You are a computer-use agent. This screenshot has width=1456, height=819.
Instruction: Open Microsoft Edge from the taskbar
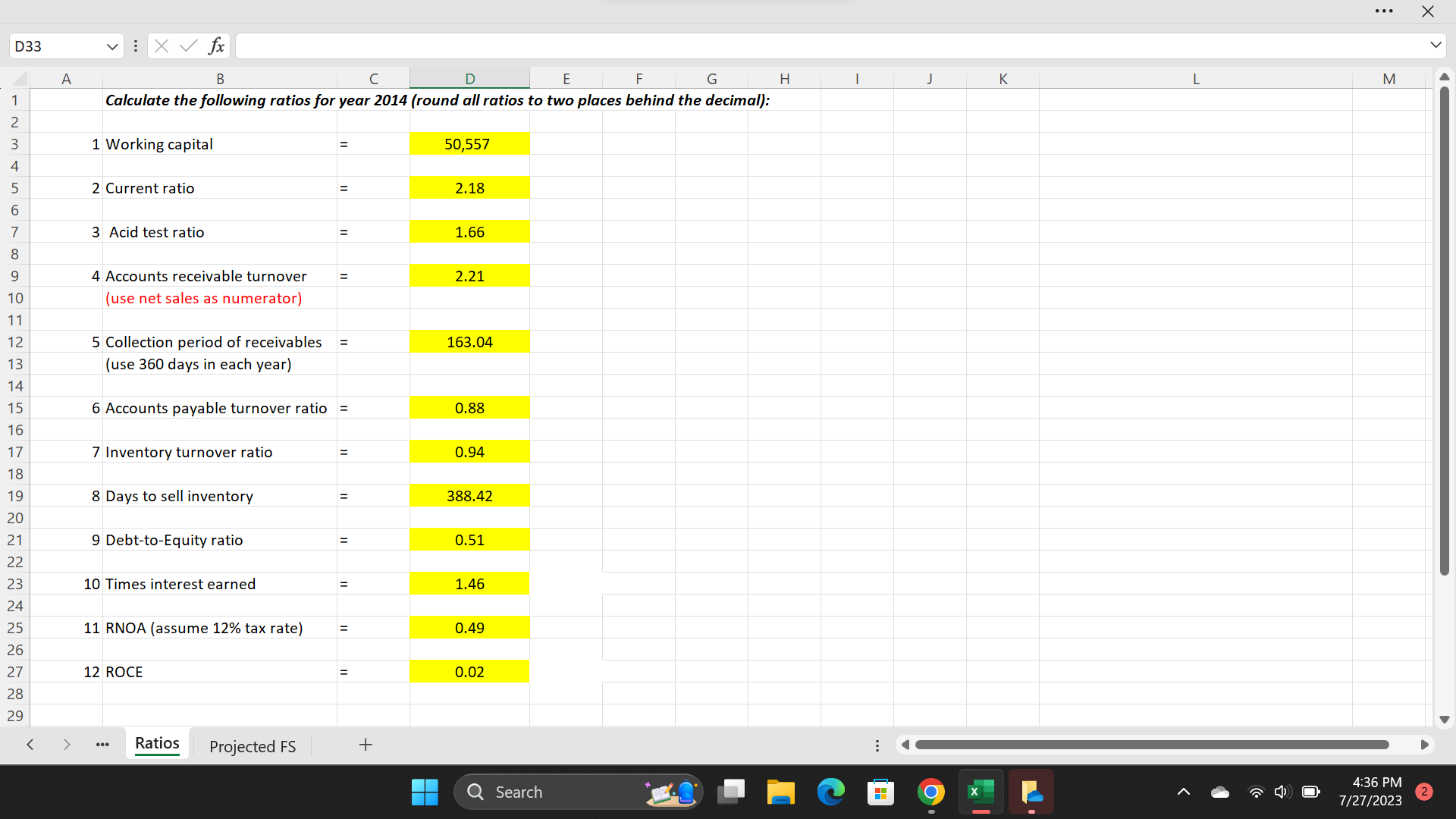coord(830,792)
